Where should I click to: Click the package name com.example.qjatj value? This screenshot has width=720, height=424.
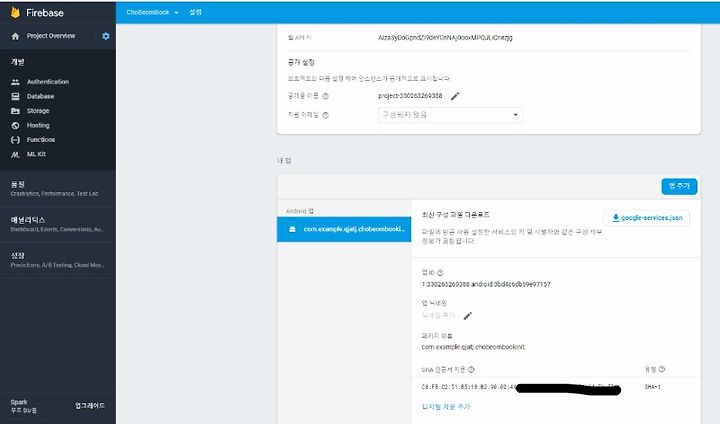(x=473, y=347)
